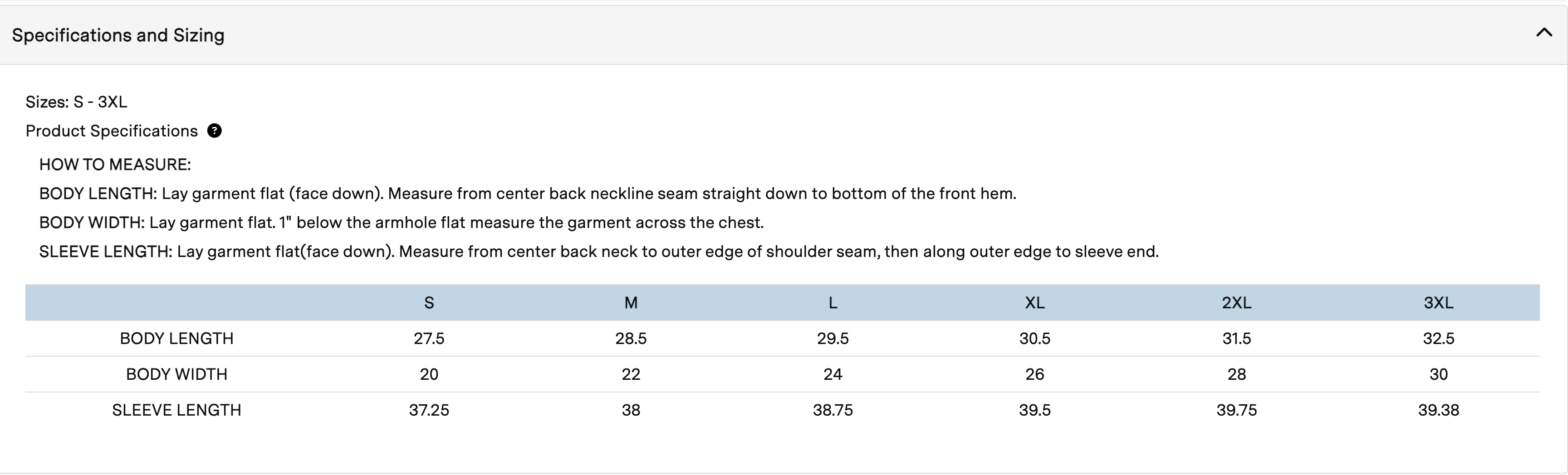Click the 38.75 sleeve length cell
Screen dimensions: 1568x475
pyautogui.click(x=833, y=410)
